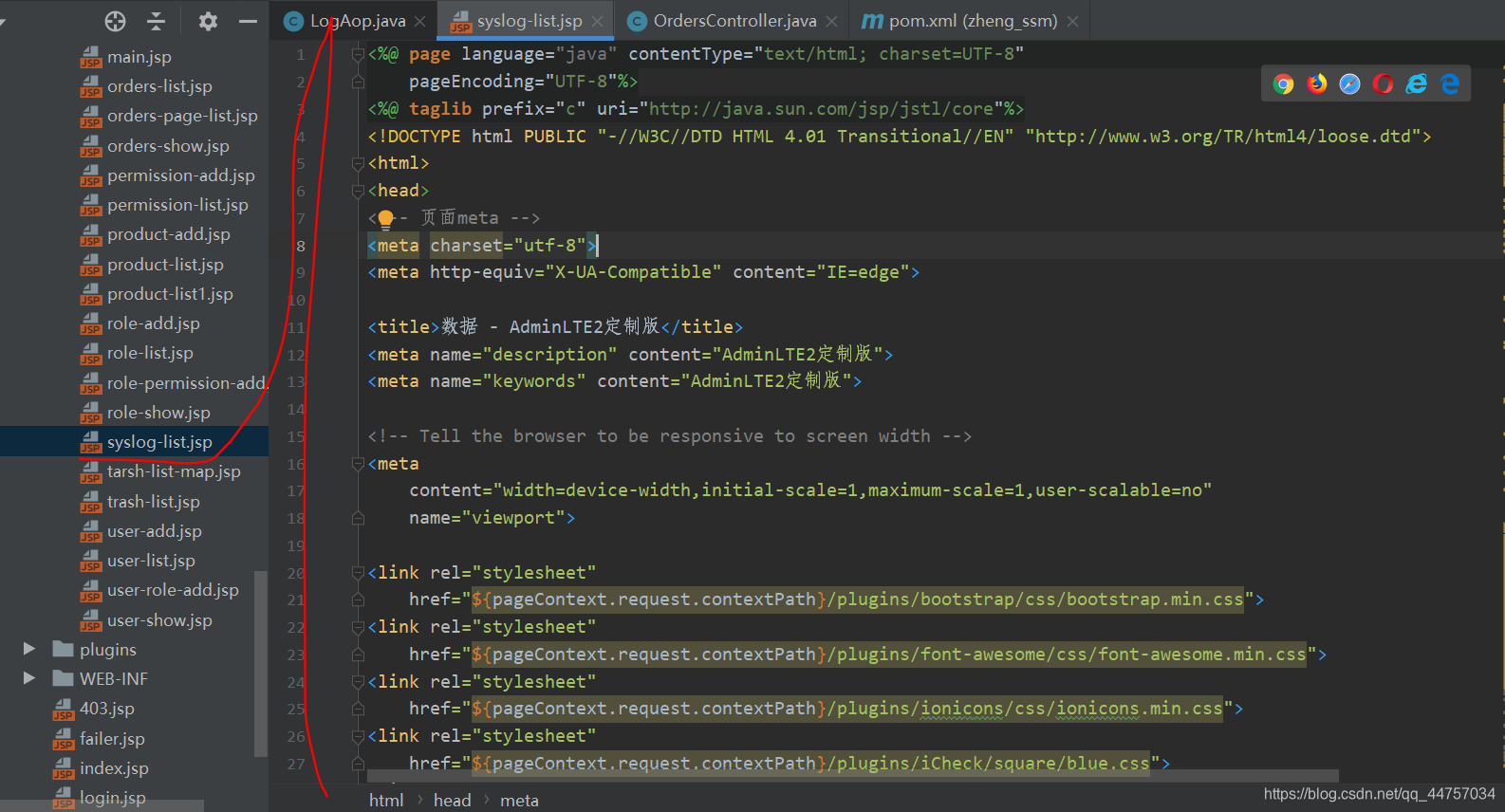Click the head breadcrumb
Screen dimensions: 1505x812
[452, 801]
